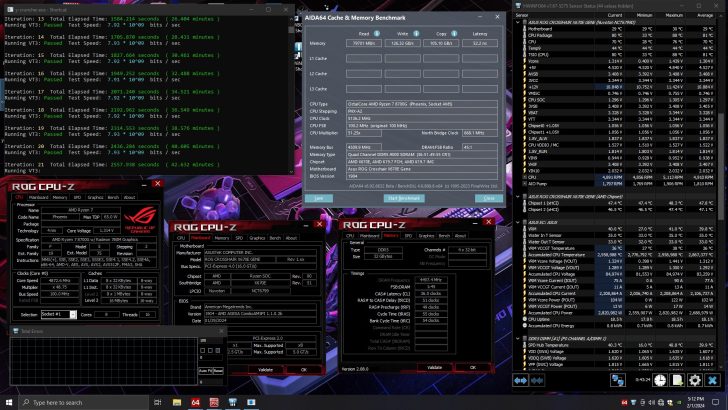The width and height of the screenshot is (728, 410).
Task: Click Close button in AIDA64 benchmark
Action: (489, 198)
